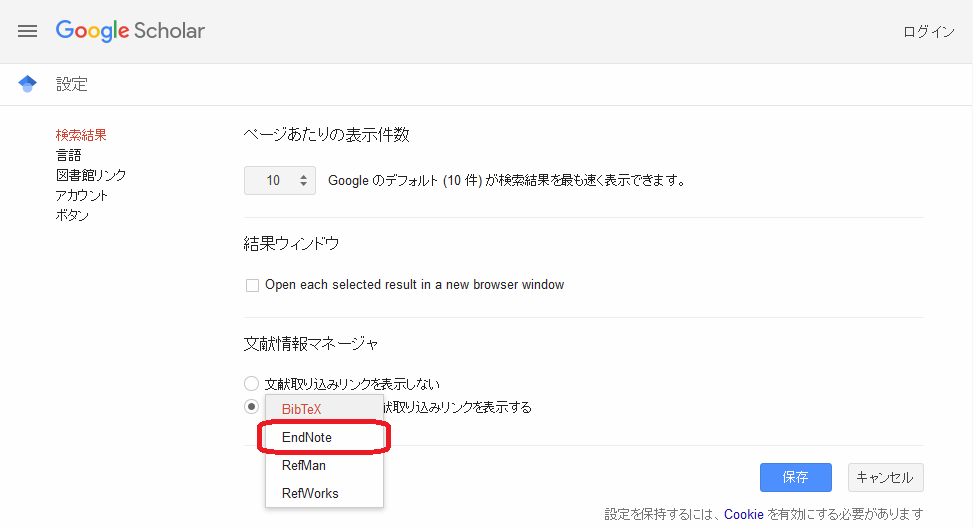Screen dimensions: 973x527
Task: Open the results per page dropdown
Action: pos(280,181)
